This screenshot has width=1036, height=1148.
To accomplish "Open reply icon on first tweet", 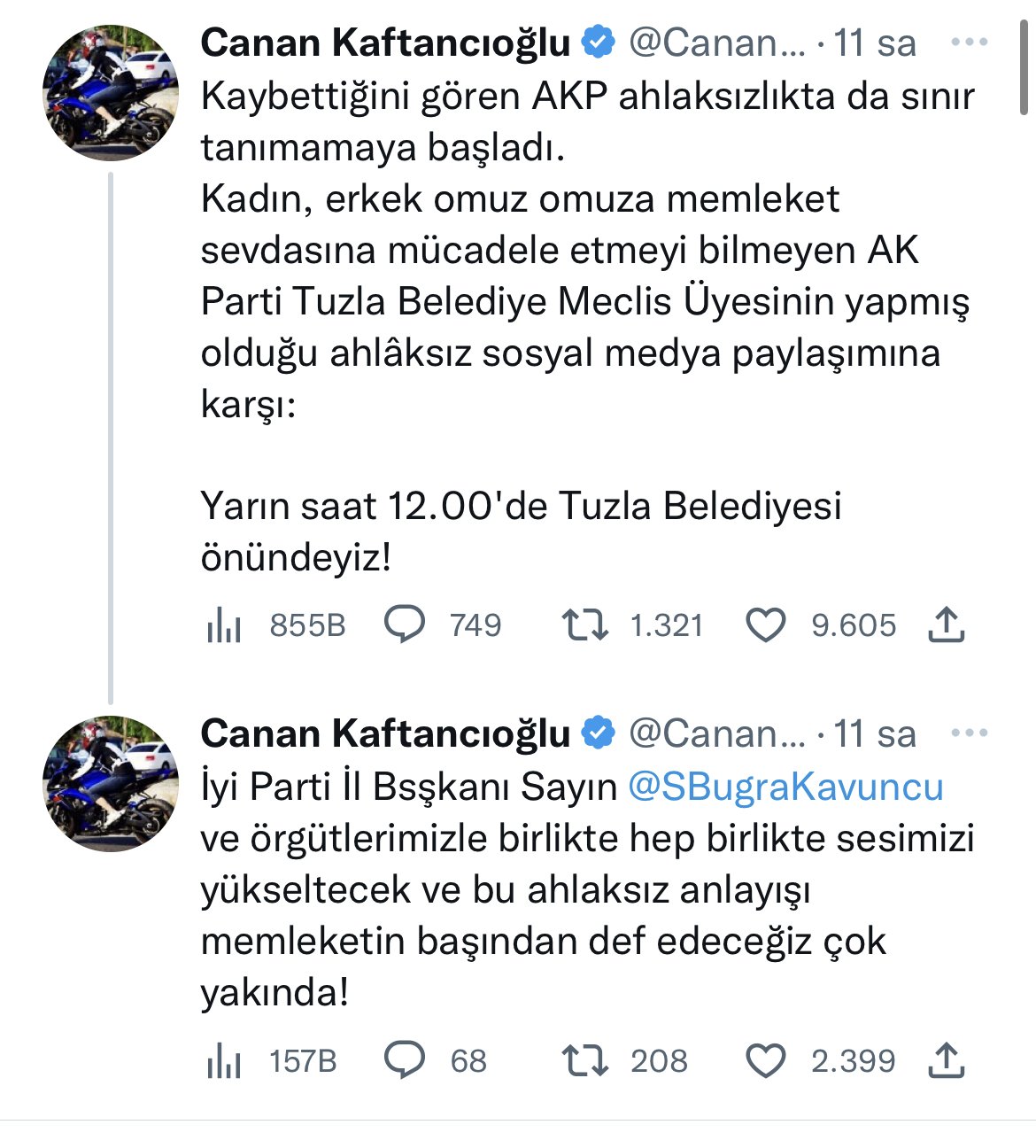I will pyautogui.click(x=405, y=624).
